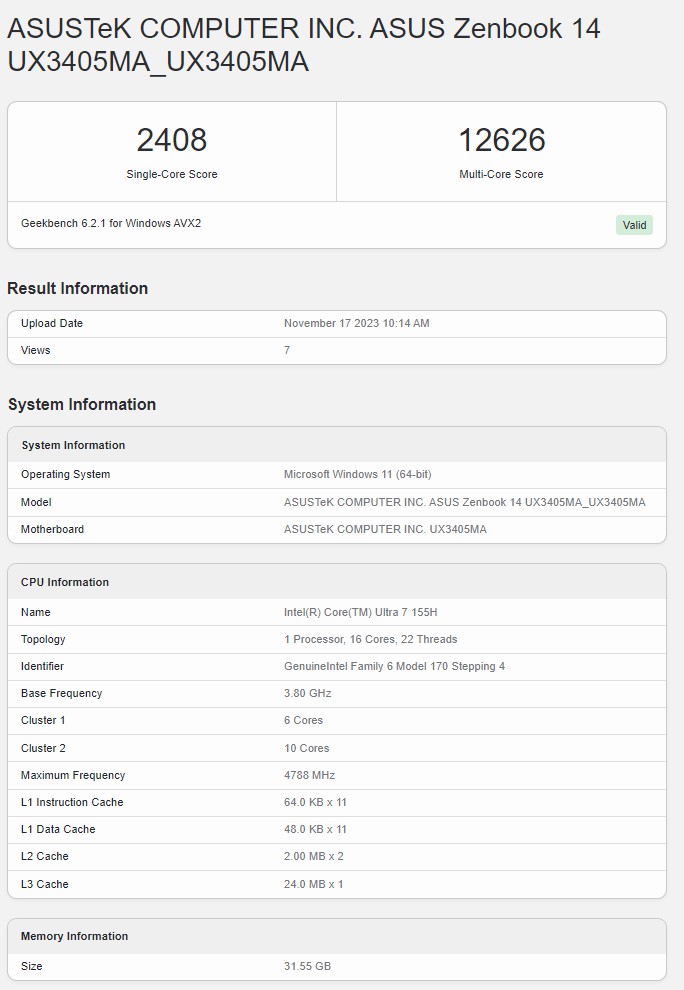Click the Model value ASUS Zenbook 14 UX3405MA_UX3405MA

pyautogui.click(x=465, y=503)
